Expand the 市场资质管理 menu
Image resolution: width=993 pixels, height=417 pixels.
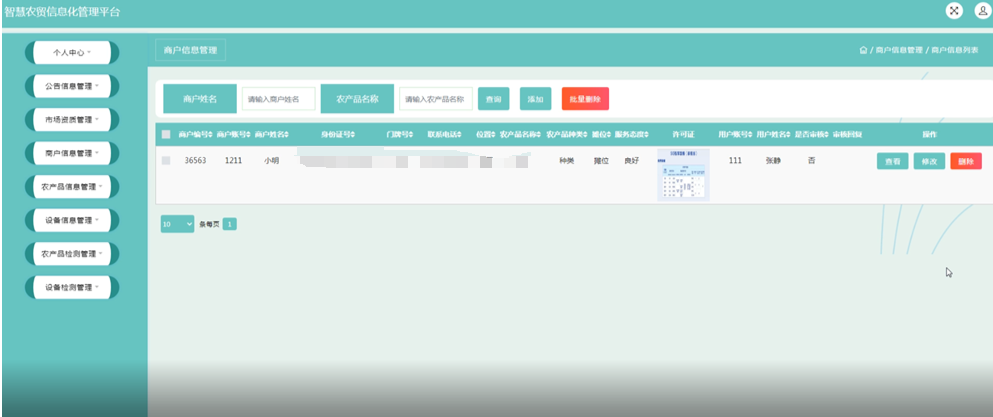[x=72, y=120]
